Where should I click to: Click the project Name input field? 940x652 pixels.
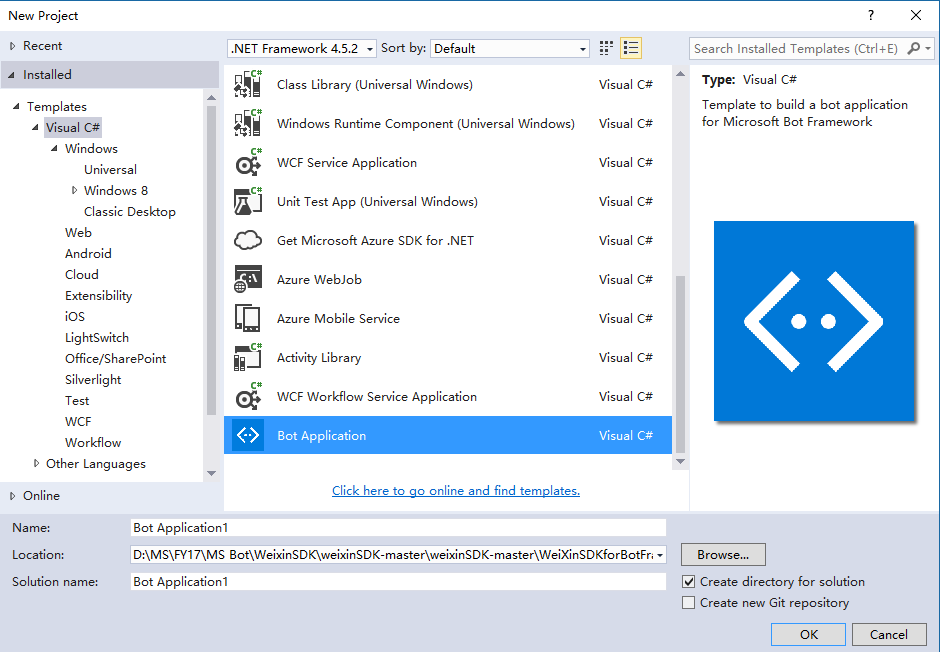[x=398, y=527]
